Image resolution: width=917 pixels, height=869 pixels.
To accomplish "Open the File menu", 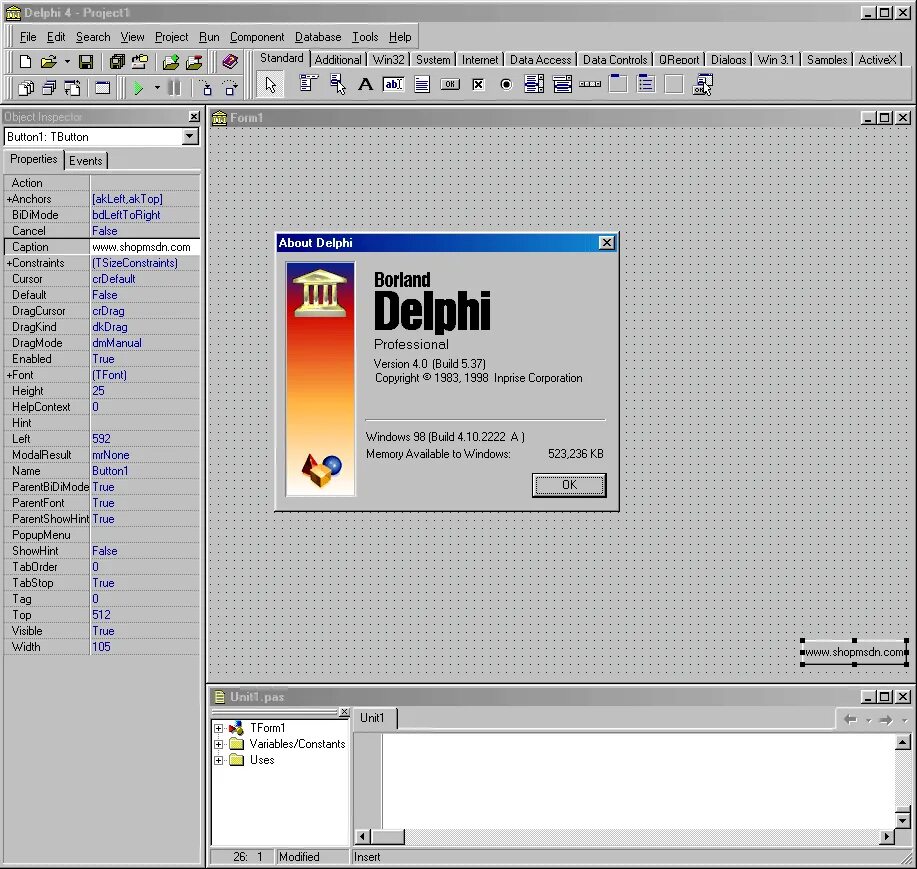I will [x=28, y=37].
